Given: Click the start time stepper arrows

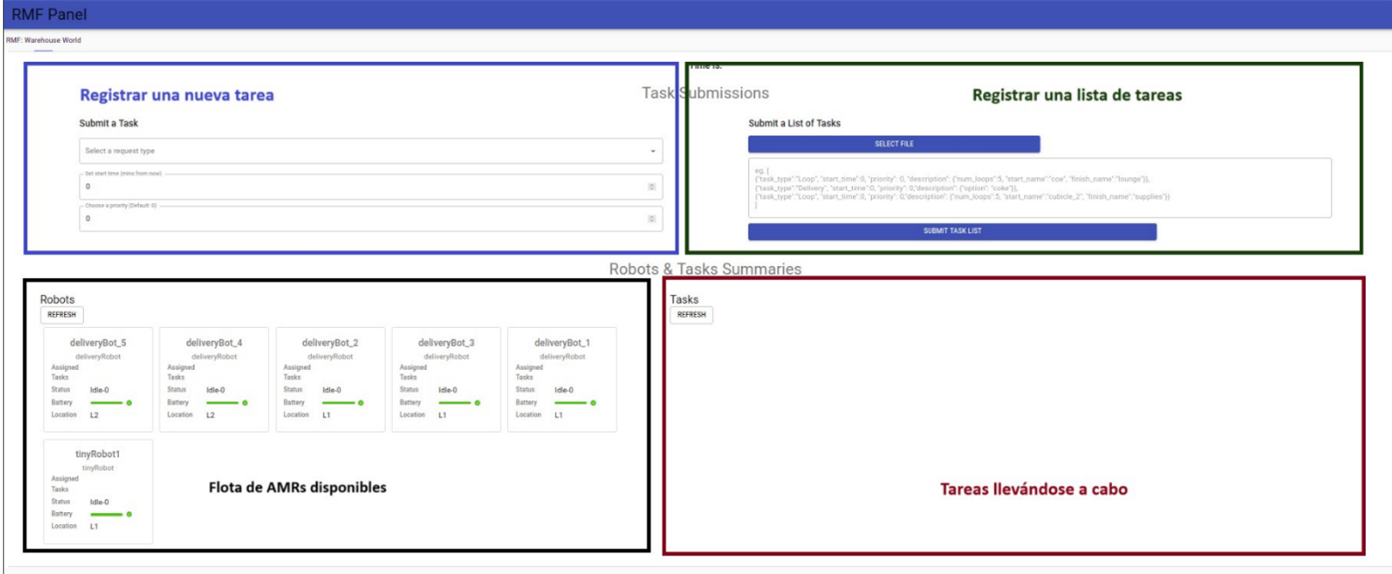Looking at the screenshot, I should coord(652,187).
